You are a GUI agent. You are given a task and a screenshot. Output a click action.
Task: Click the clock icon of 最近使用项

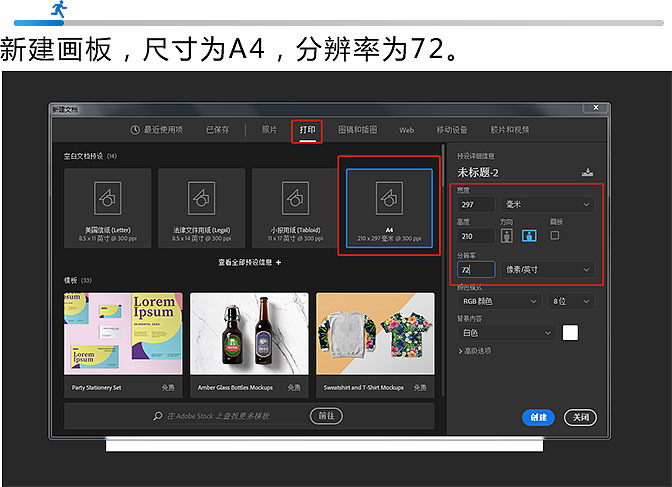coord(136,130)
